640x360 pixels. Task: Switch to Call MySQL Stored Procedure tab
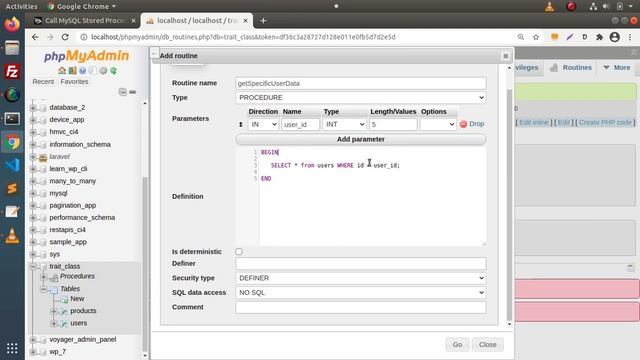click(84, 20)
